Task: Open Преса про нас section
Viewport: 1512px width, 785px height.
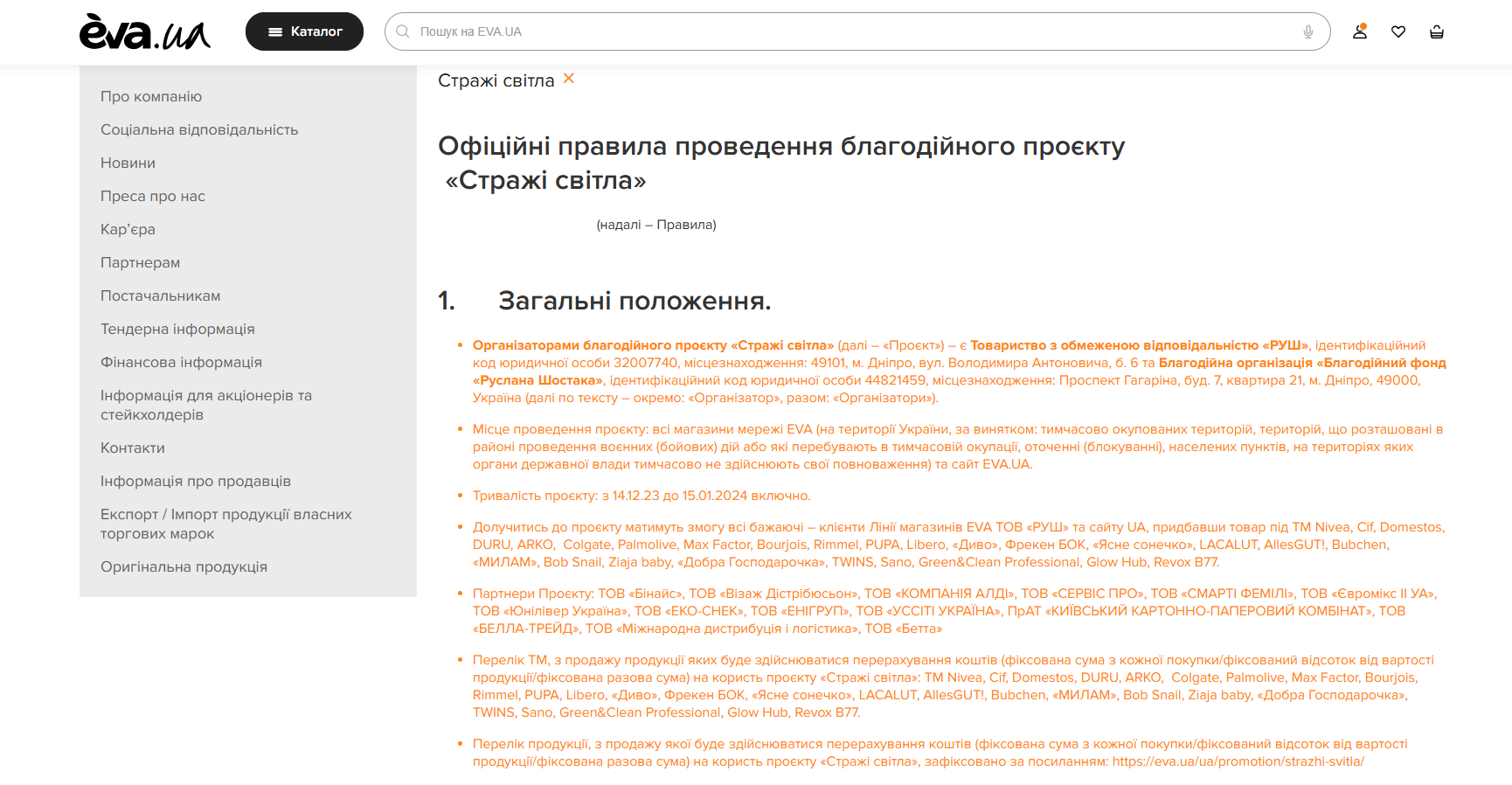Action: point(153,196)
